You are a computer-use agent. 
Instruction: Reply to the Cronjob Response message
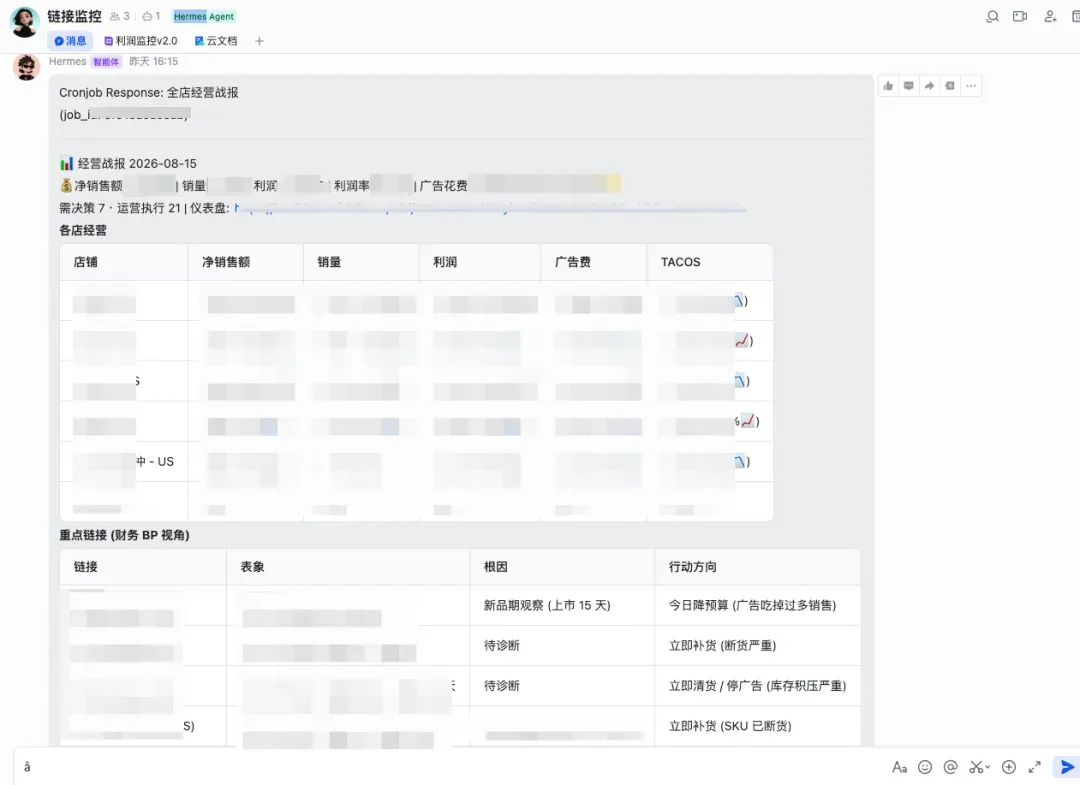pyautogui.click(x=909, y=86)
